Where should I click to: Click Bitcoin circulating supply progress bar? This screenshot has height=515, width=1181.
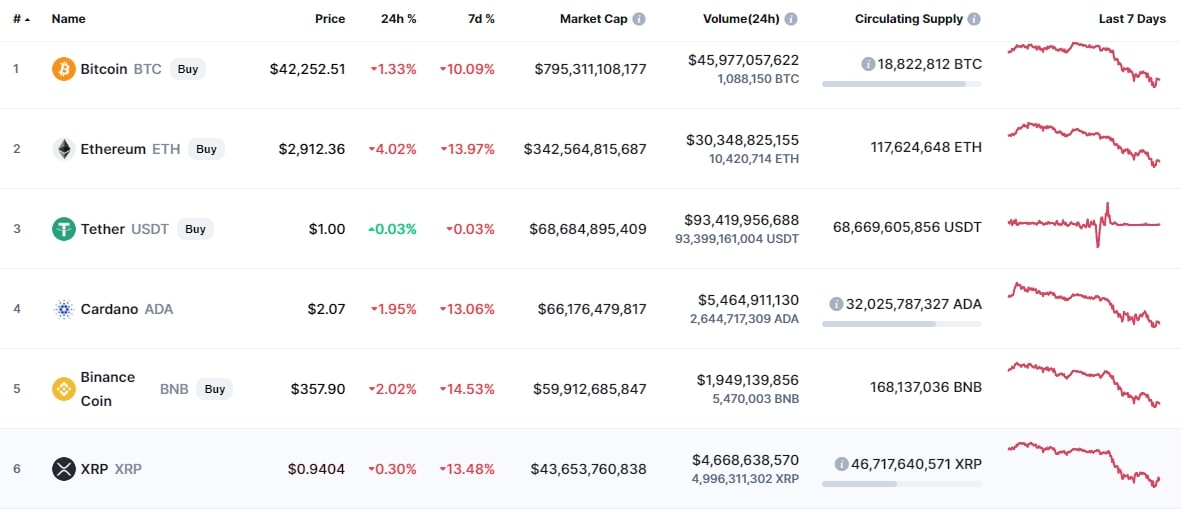pyautogui.click(x=902, y=84)
